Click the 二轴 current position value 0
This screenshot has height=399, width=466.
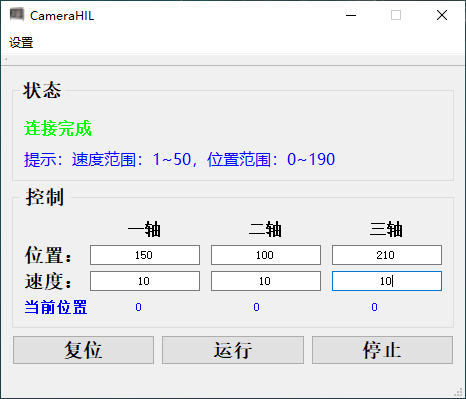256,307
